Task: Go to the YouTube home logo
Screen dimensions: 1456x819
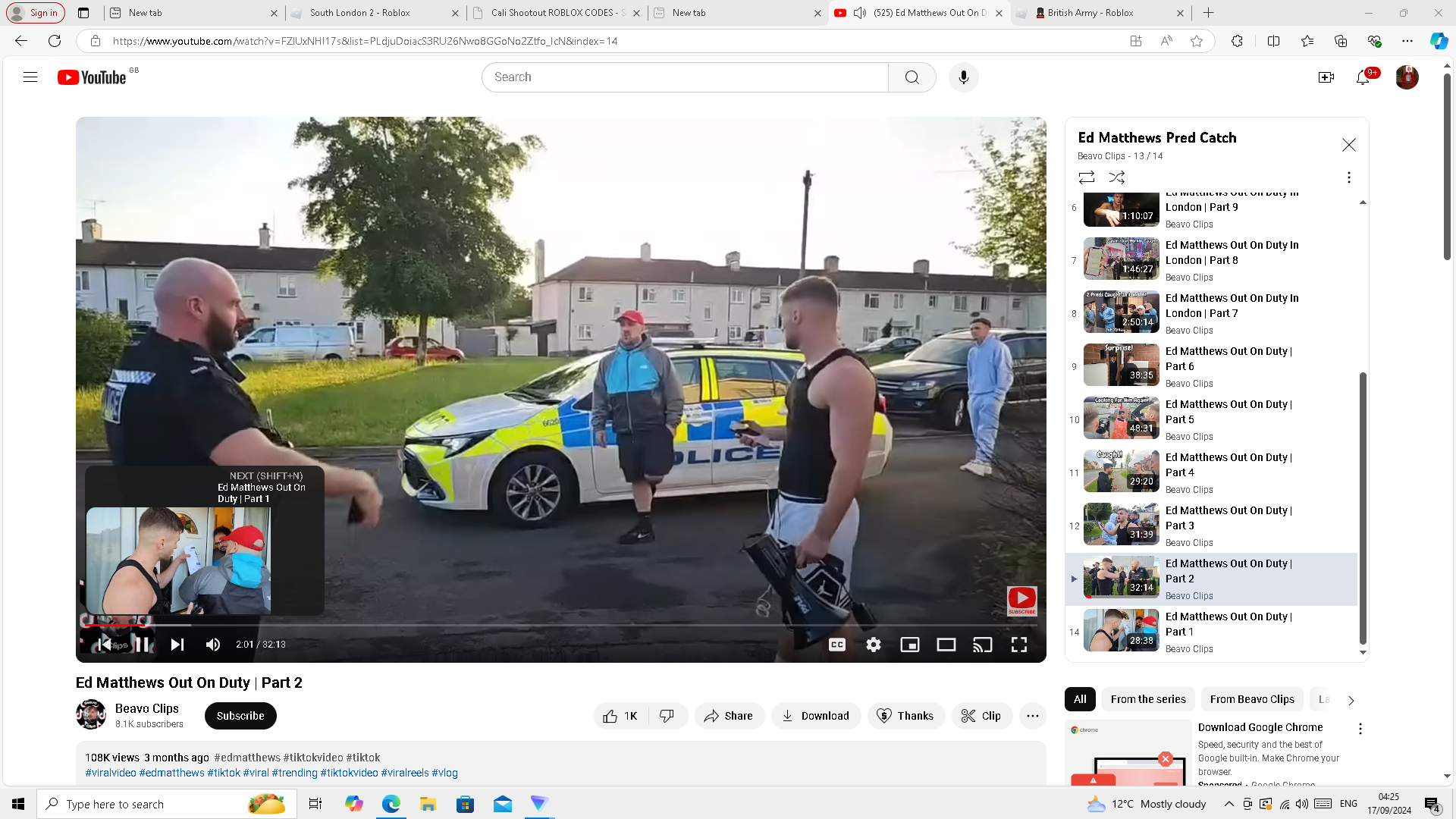Action: 92,77
